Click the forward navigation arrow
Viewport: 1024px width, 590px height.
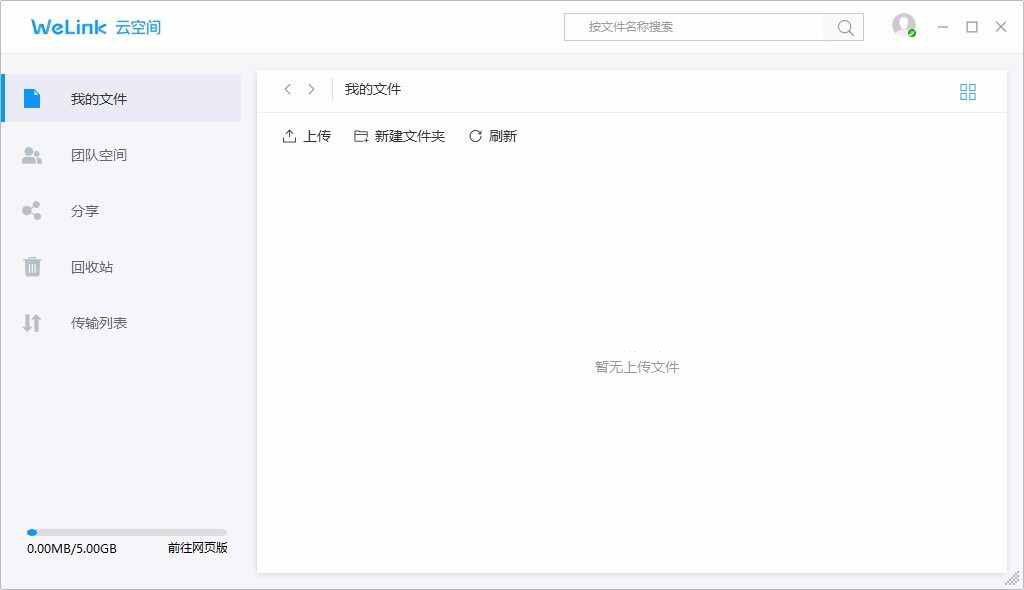click(312, 89)
